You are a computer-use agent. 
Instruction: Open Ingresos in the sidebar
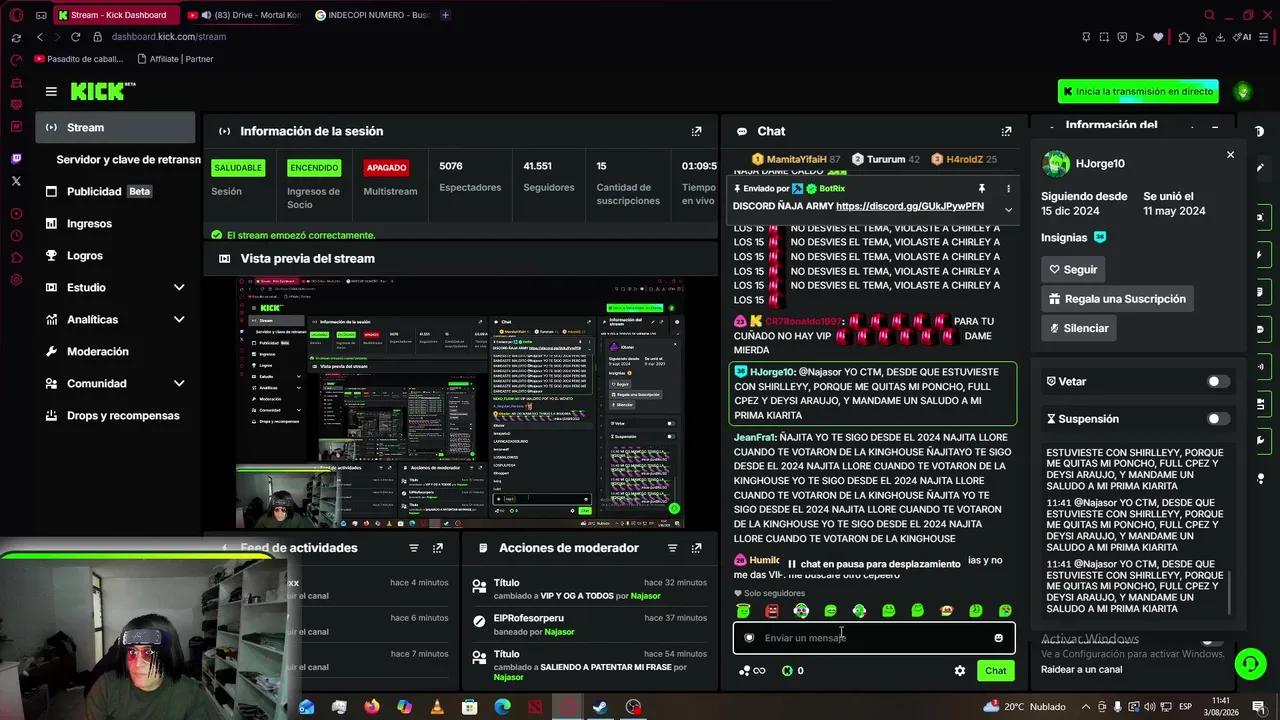click(x=116, y=223)
